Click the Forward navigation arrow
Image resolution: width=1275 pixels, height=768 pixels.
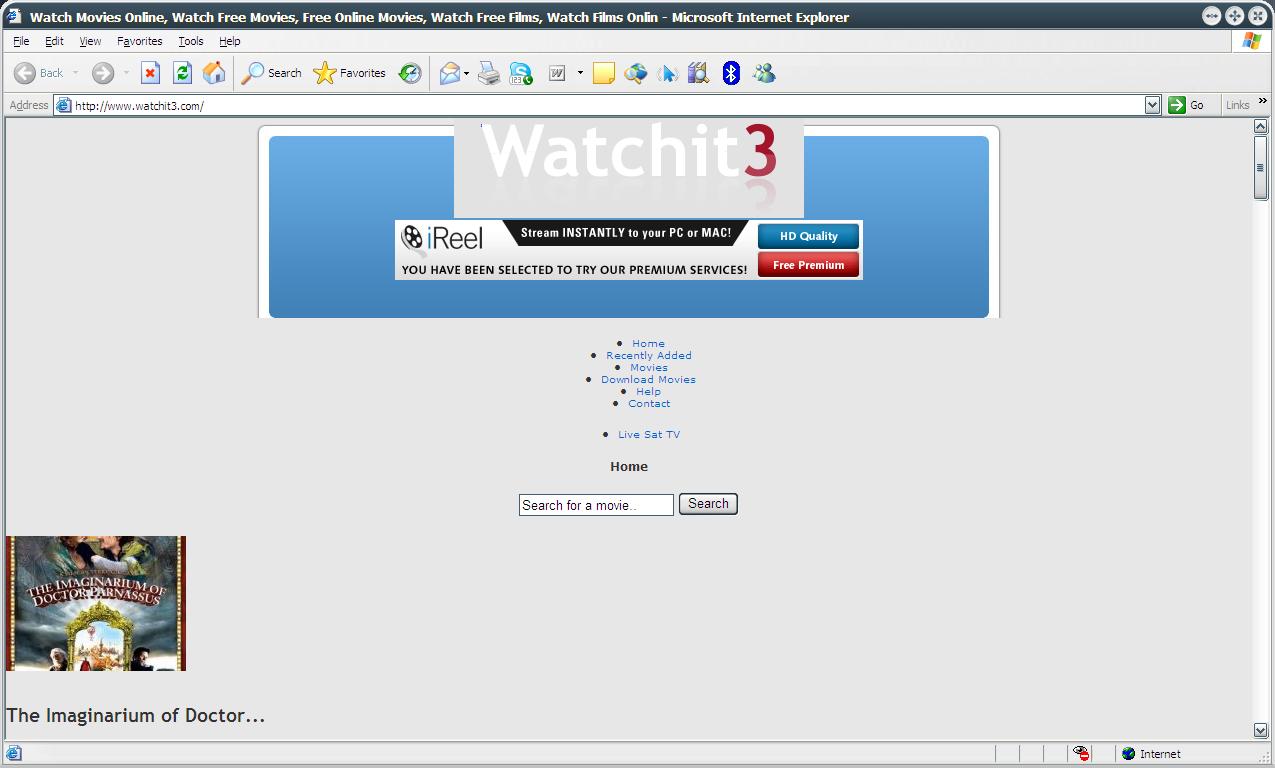coord(102,73)
